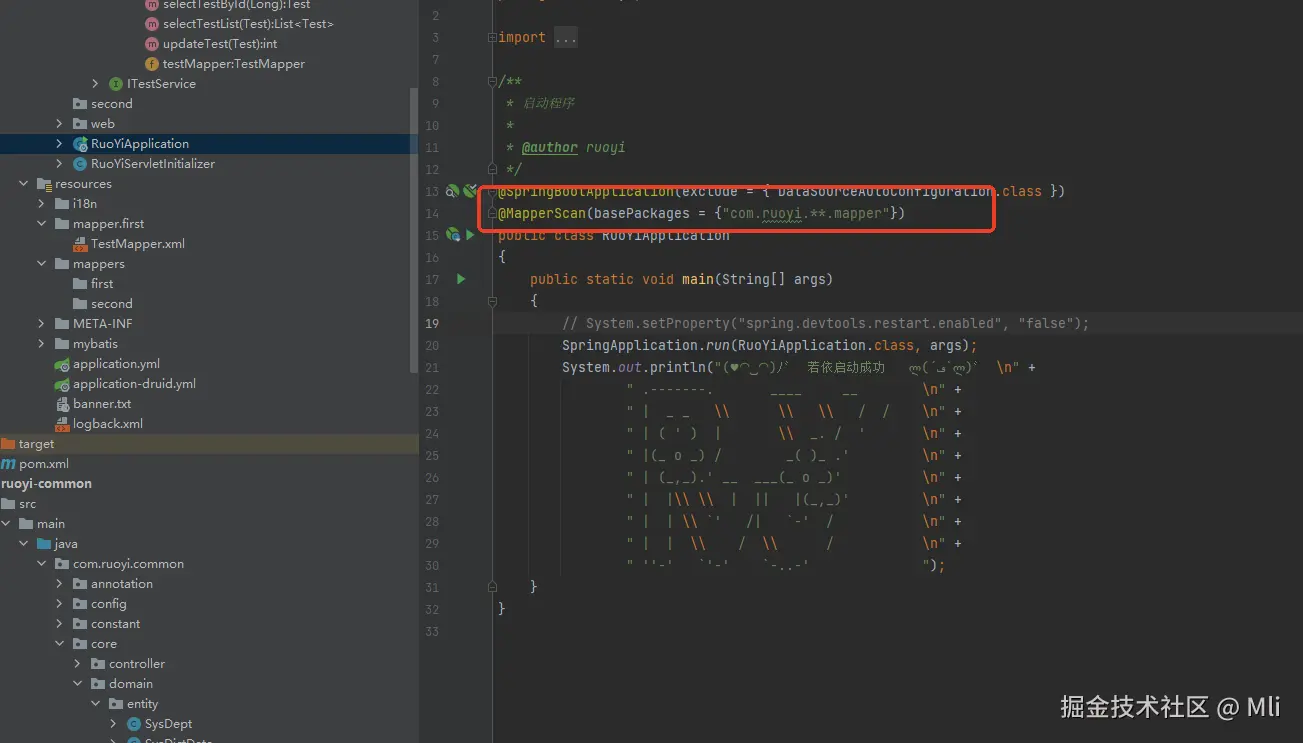
Task: Expand the annotation package
Action: (x=60, y=584)
